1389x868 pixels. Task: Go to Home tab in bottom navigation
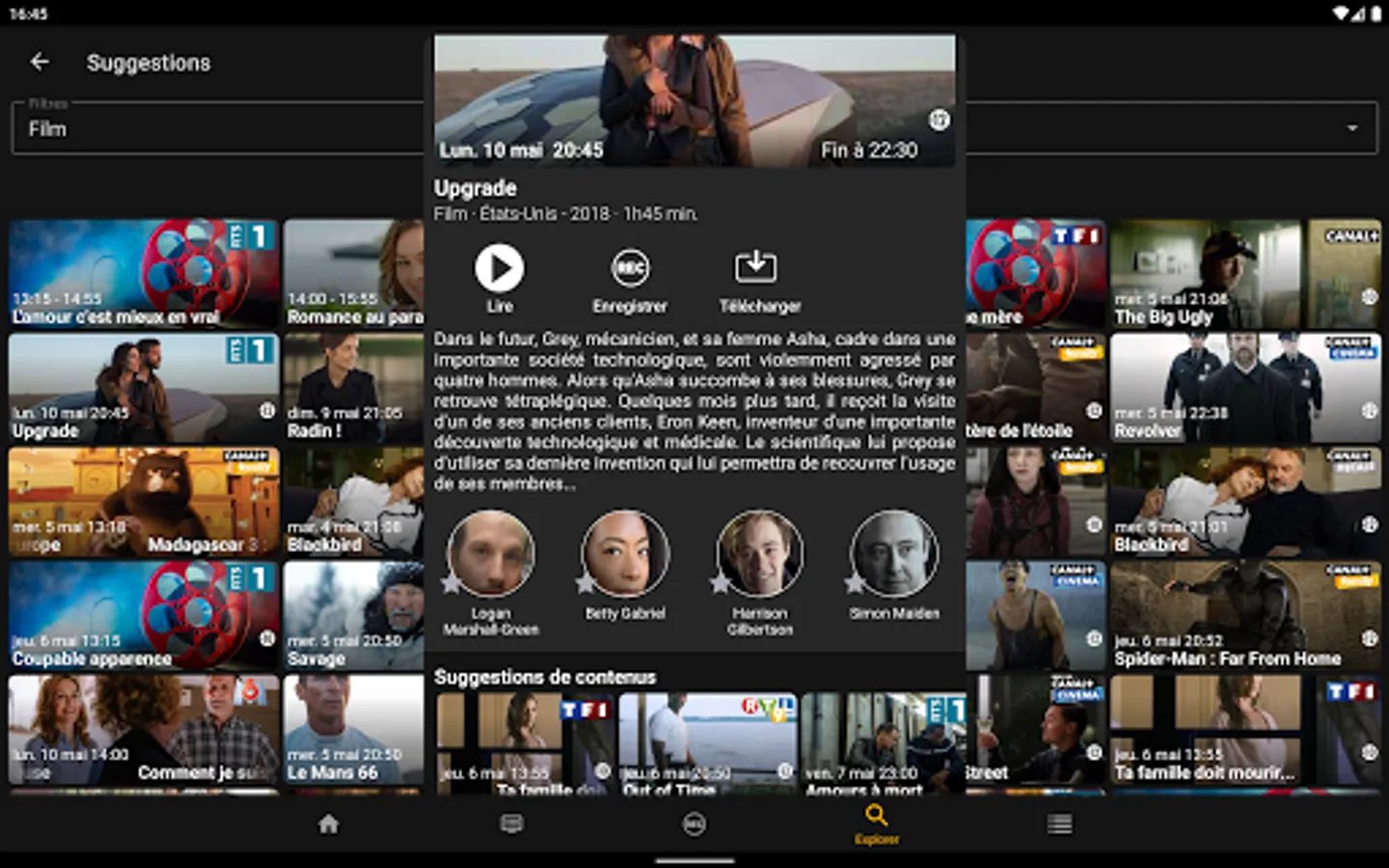(x=329, y=824)
